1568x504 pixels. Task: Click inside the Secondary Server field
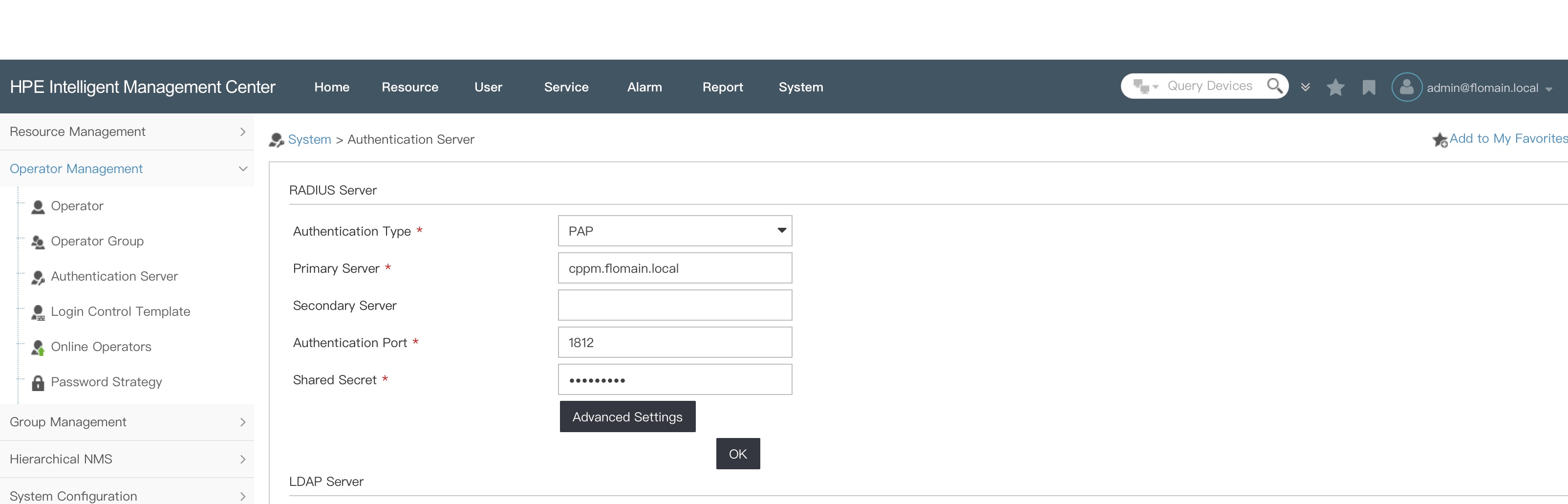pos(674,305)
